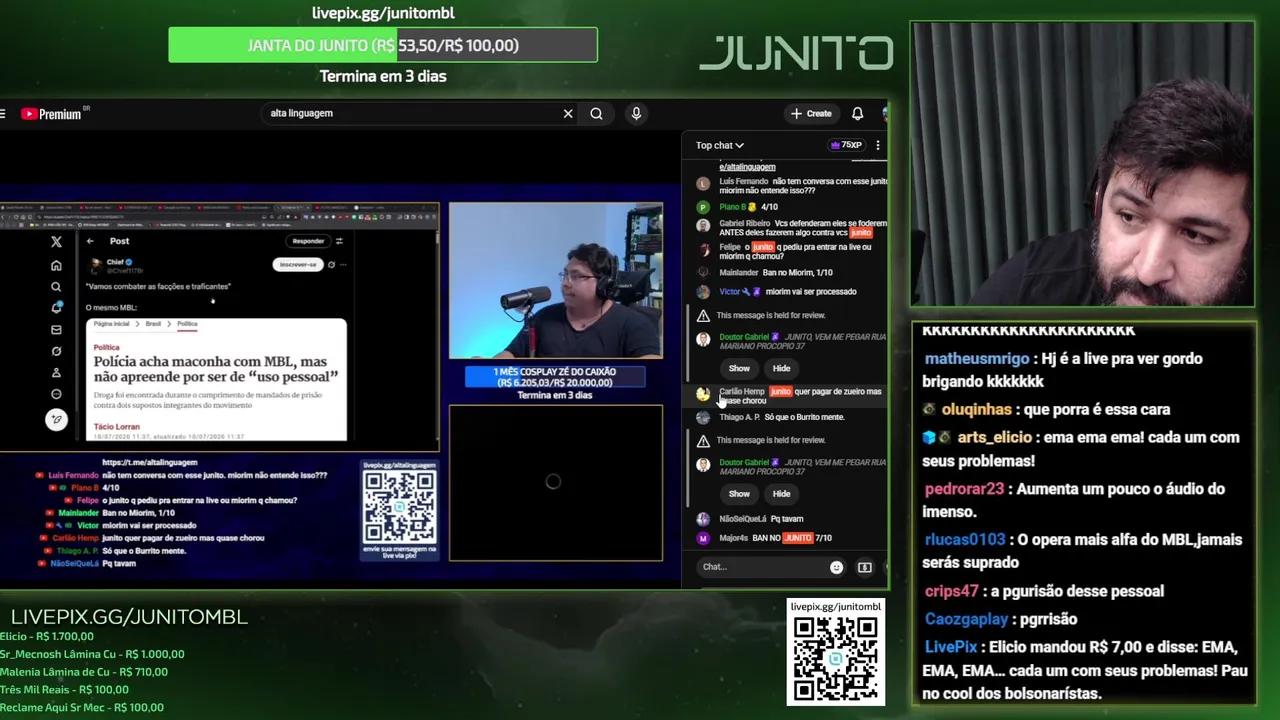This screenshot has width=1280, height=720.
Task: Show held message above NãoSeiQueLá's comment
Action: coord(739,494)
